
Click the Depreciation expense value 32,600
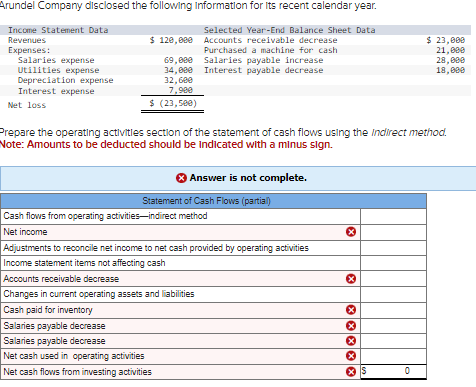(178, 80)
